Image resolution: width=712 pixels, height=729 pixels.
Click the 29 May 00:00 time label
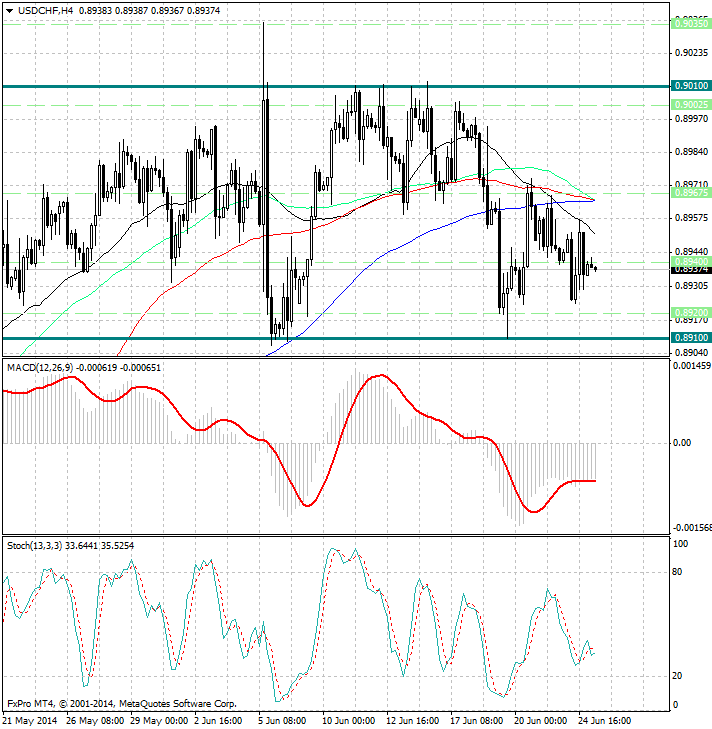(x=160, y=721)
